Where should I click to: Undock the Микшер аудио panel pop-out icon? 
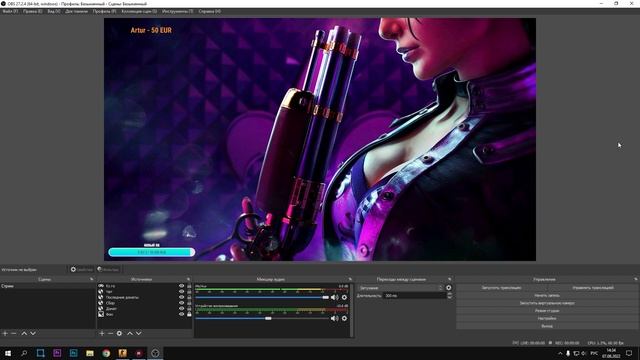pyautogui.click(x=350, y=279)
